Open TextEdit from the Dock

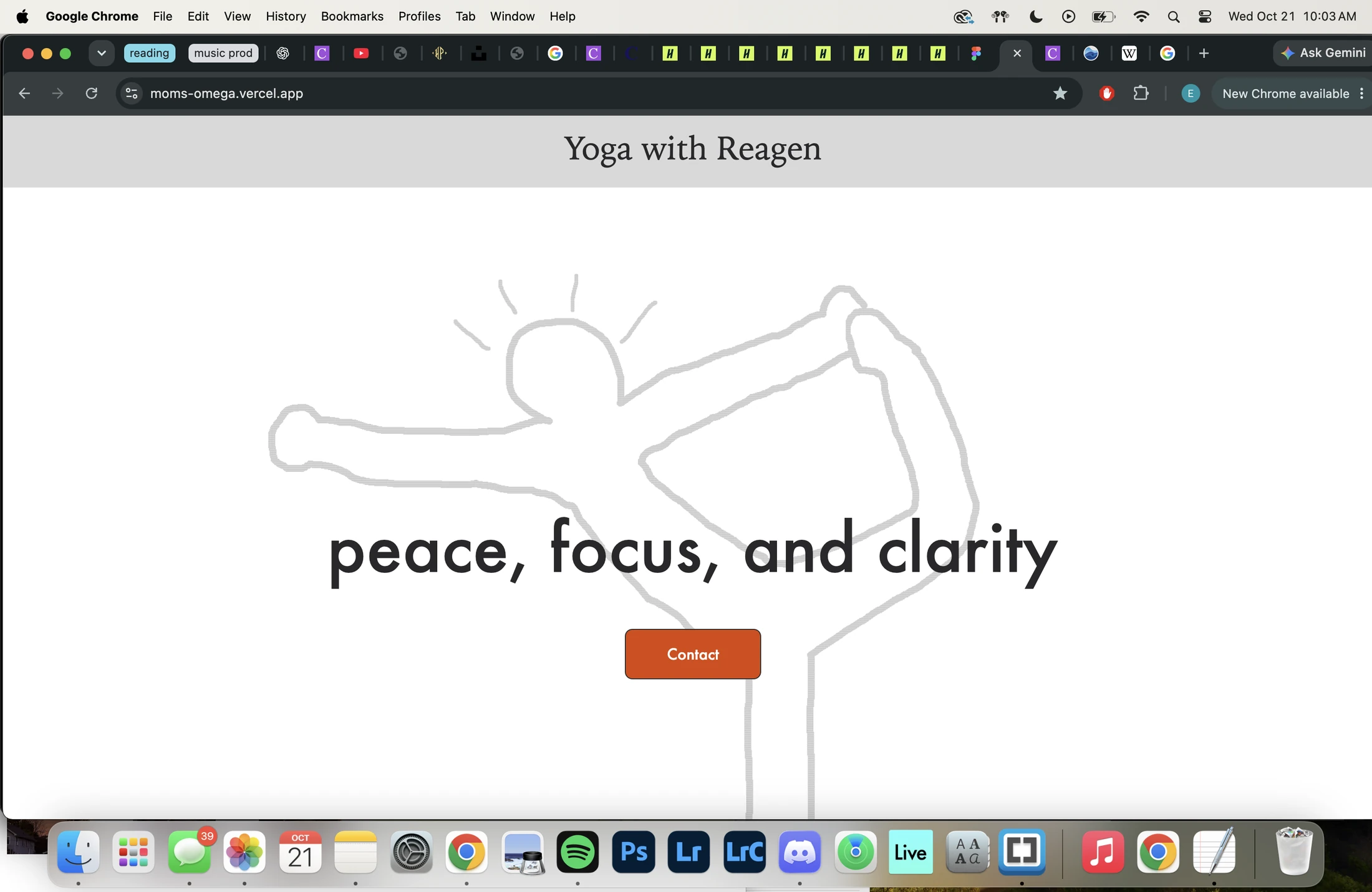point(1214,851)
